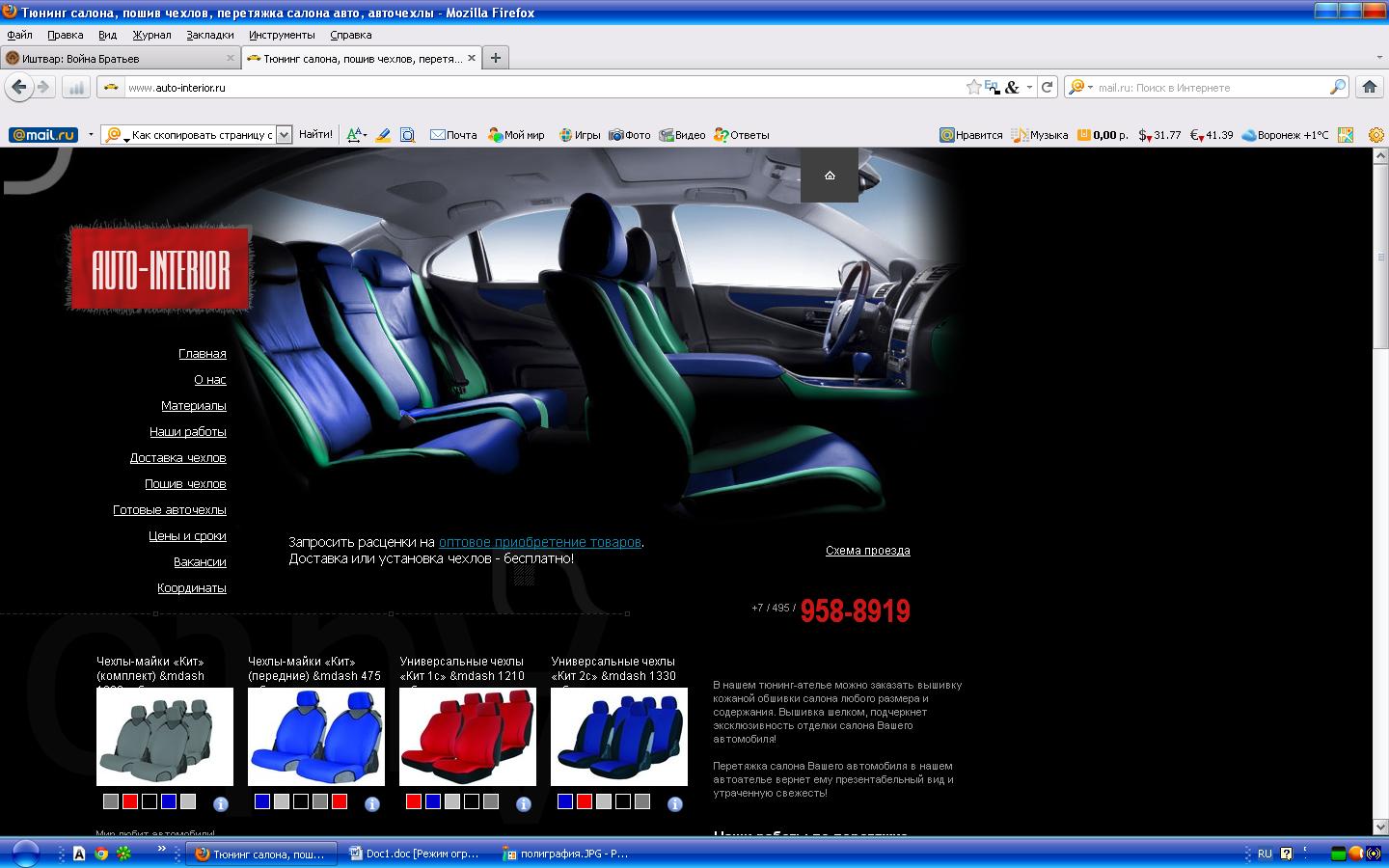View the euro exchange rate 41.39
This screenshot has height=868, width=1389.
[1212, 135]
